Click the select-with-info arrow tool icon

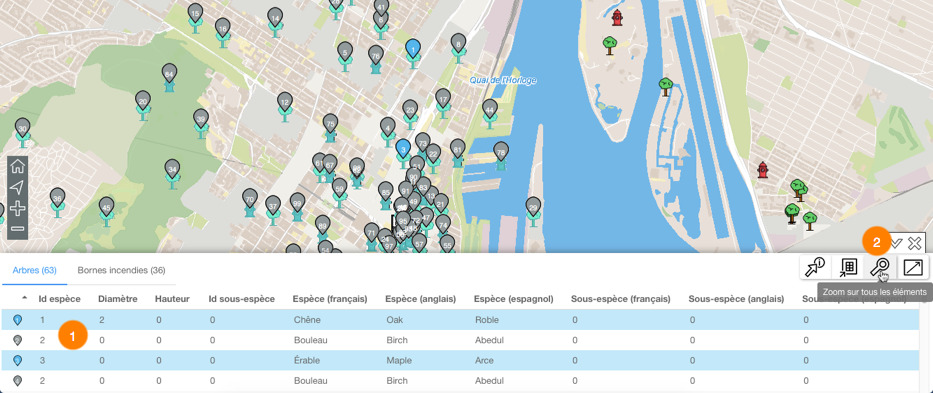tap(815, 267)
